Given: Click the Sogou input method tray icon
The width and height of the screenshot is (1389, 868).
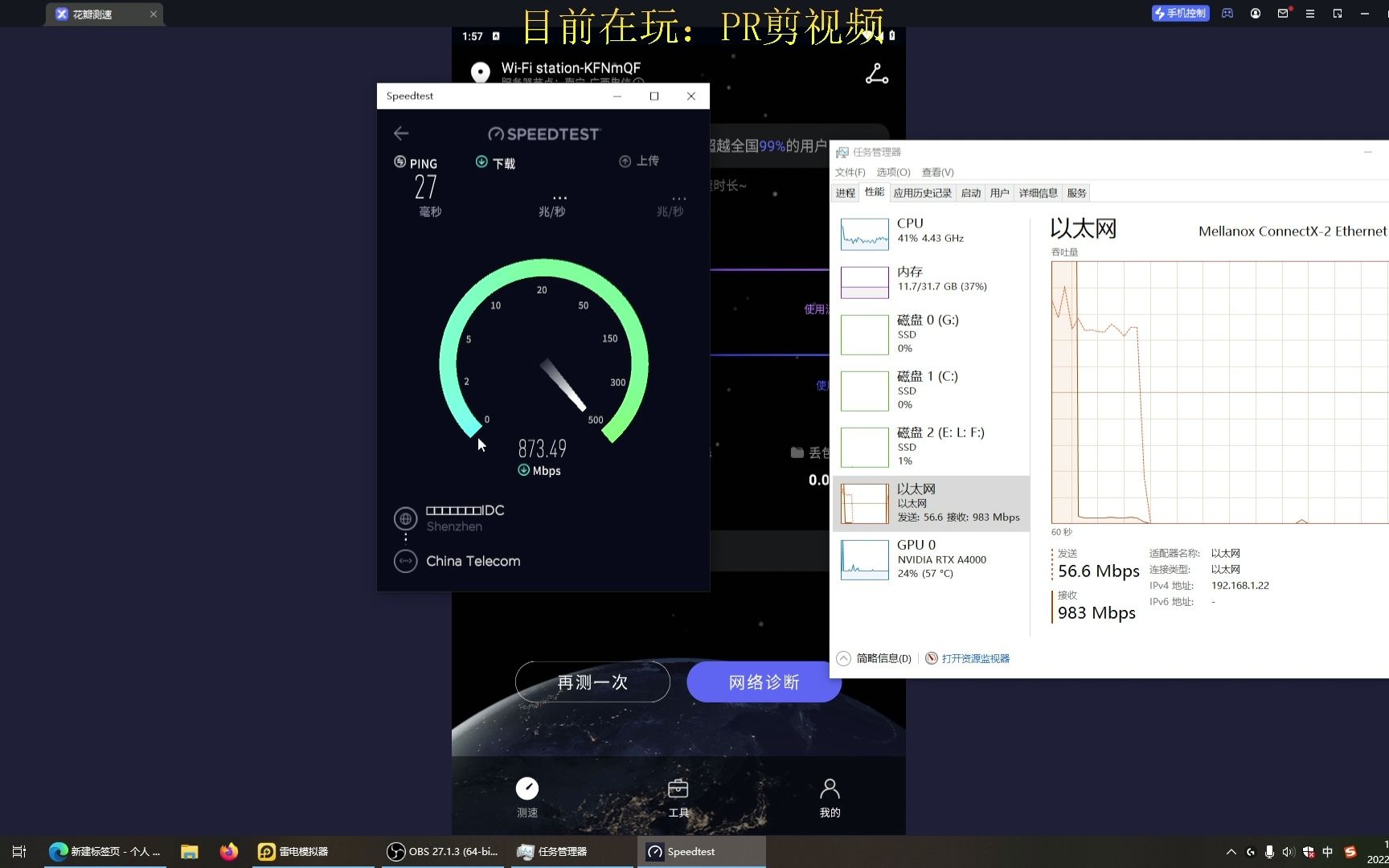Looking at the screenshot, I should (1350, 852).
